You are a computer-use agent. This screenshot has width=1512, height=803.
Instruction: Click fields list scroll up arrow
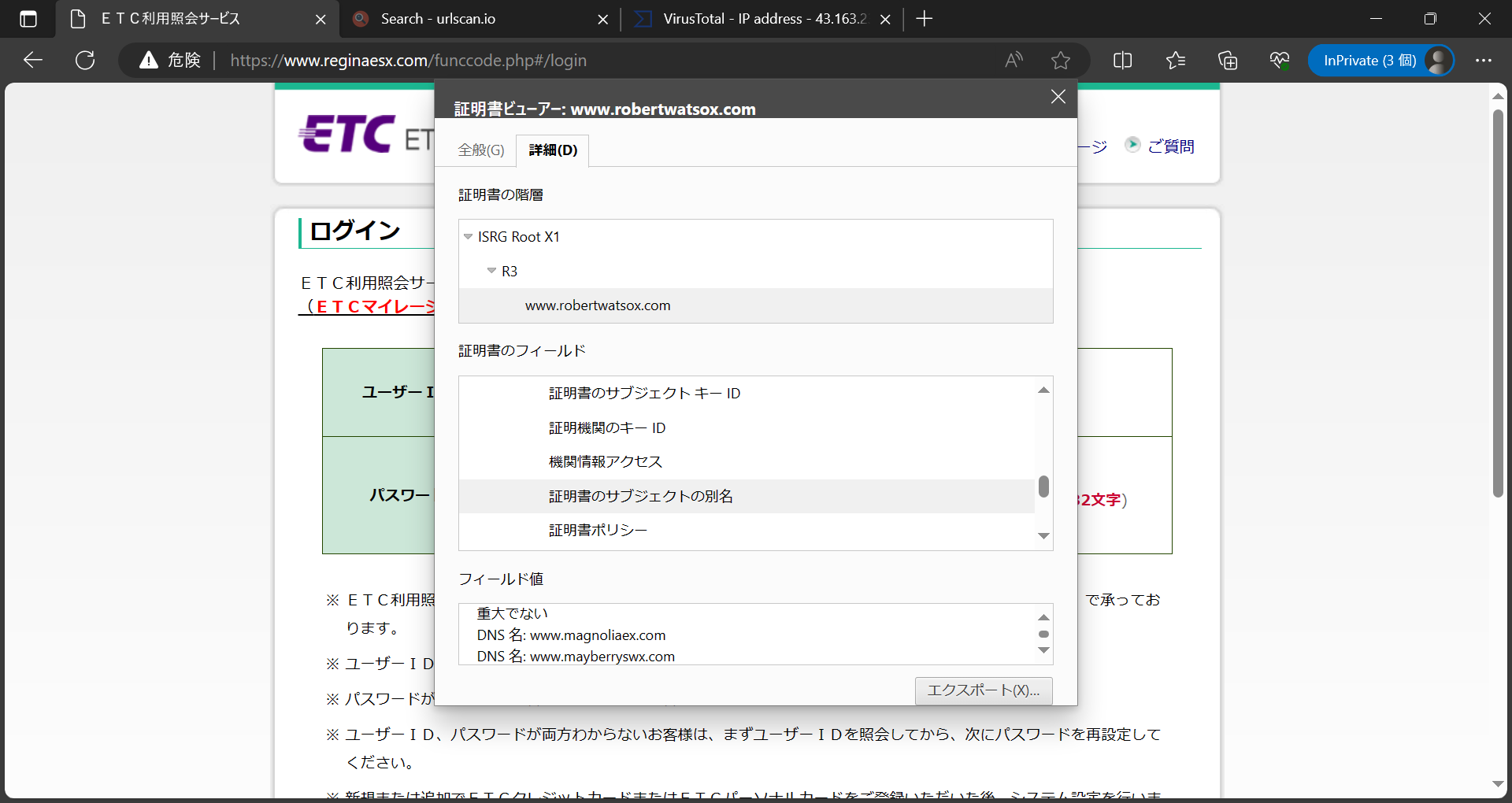(1043, 390)
